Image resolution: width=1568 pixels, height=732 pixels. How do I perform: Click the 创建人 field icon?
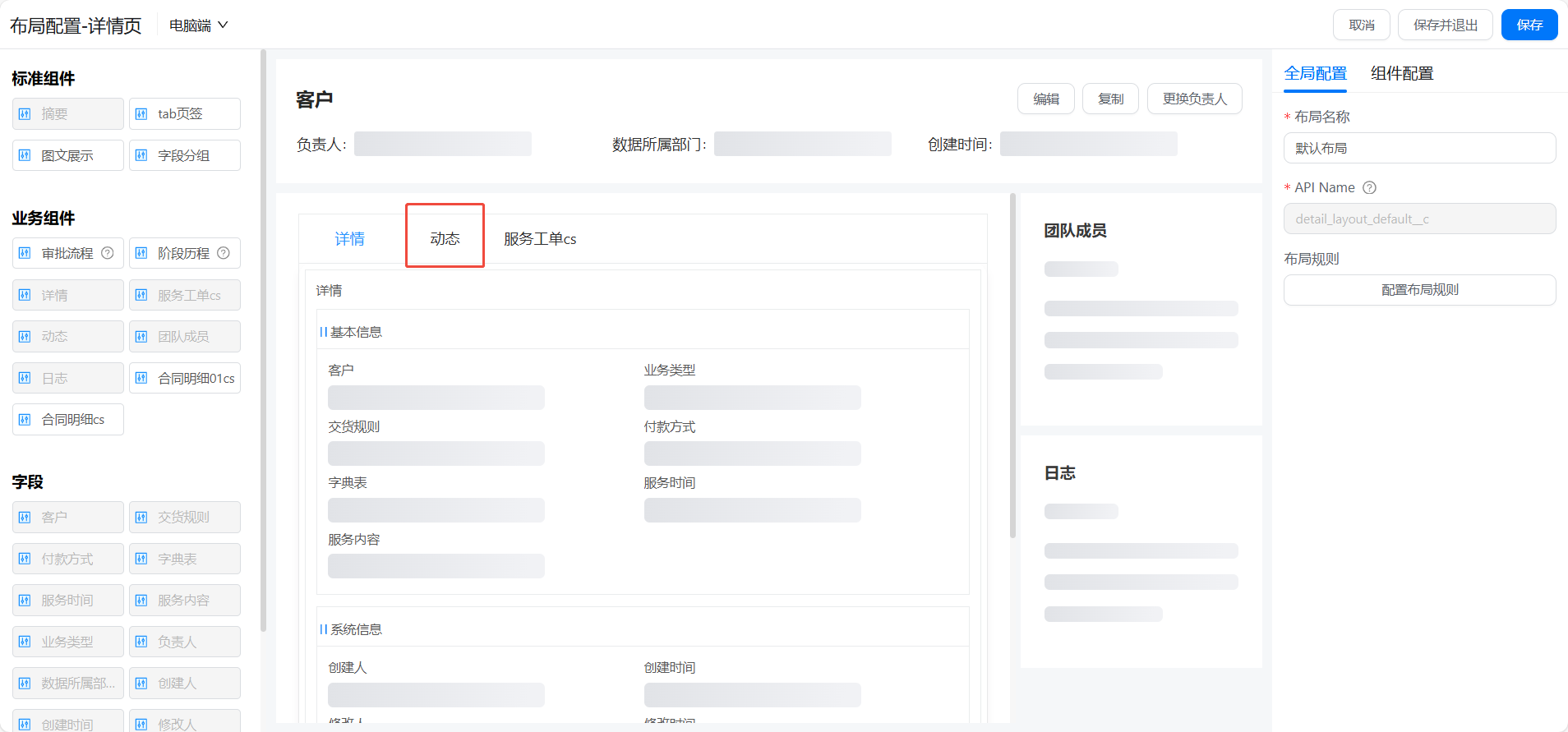[141, 684]
